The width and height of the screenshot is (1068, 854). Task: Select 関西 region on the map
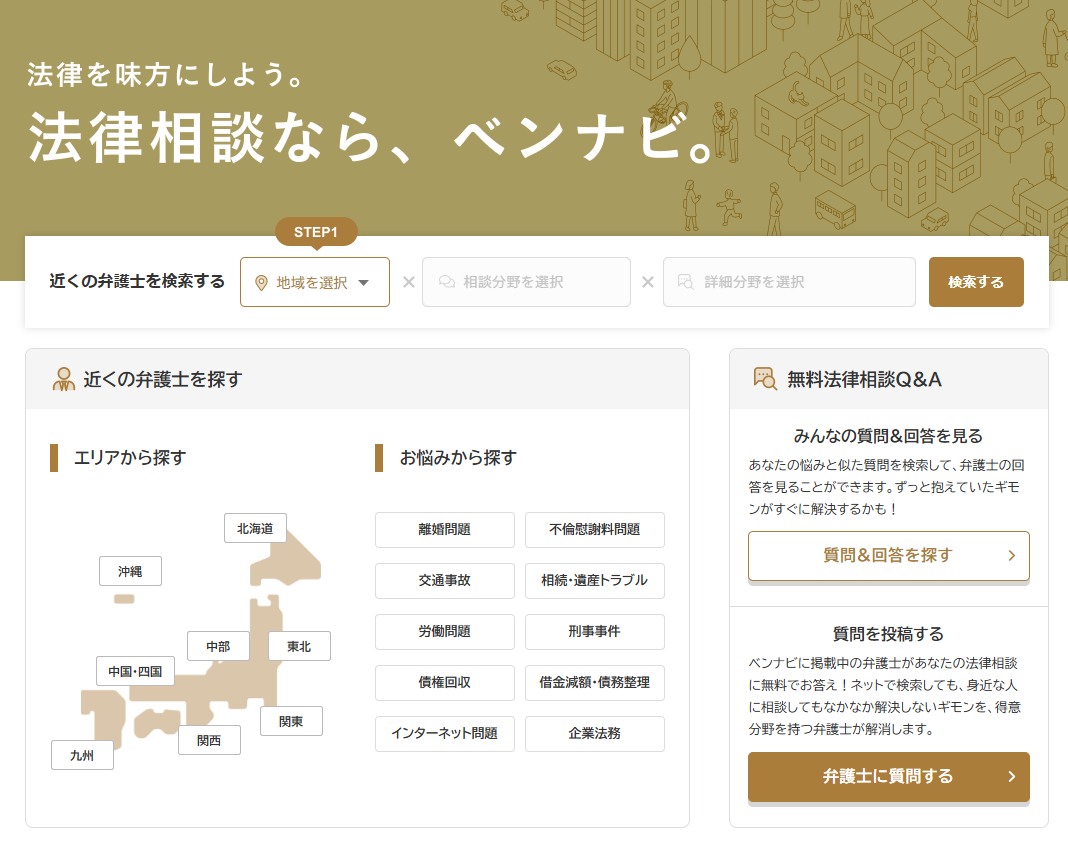point(209,740)
